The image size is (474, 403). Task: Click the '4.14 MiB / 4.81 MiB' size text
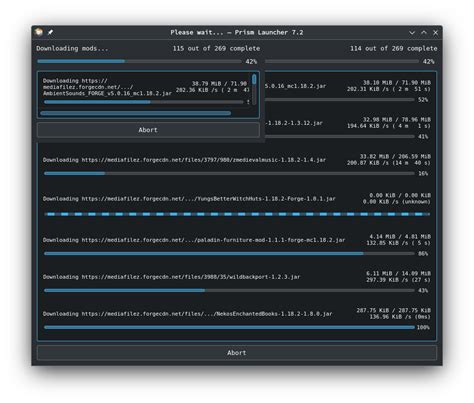pyautogui.click(x=400, y=236)
